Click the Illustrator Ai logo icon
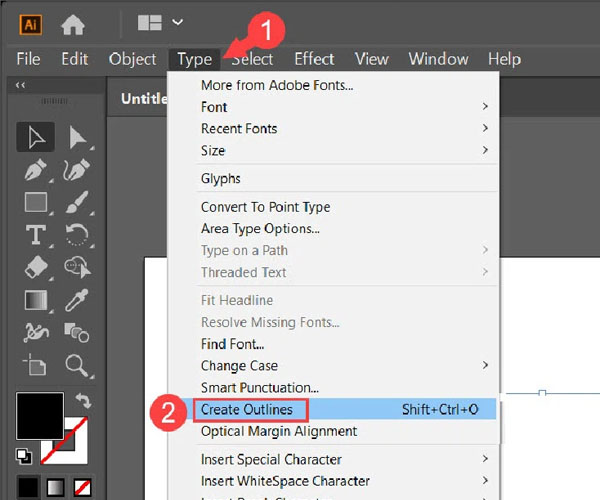The width and height of the screenshot is (600, 500). coord(31,25)
